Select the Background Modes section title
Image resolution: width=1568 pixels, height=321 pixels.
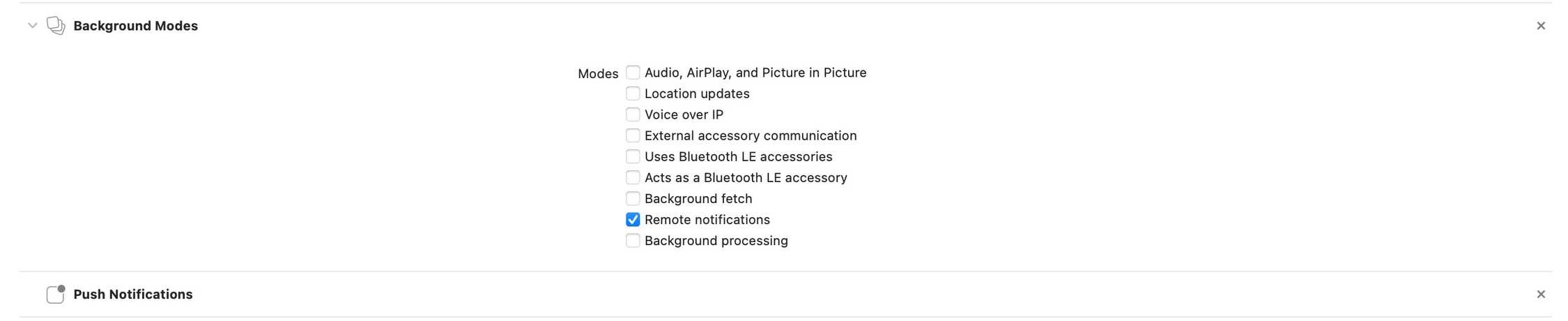tap(136, 26)
